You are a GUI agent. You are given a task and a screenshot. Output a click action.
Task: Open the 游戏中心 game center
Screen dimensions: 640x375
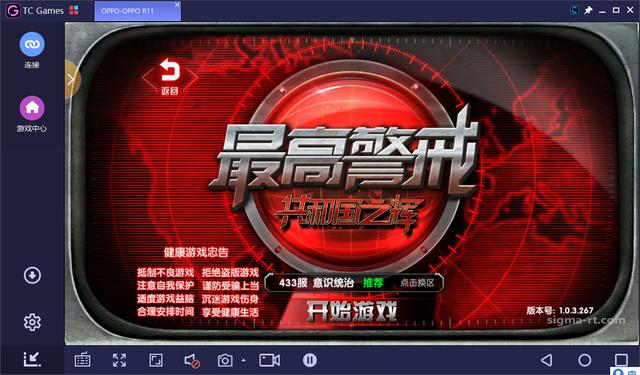[x=32, y=109]
